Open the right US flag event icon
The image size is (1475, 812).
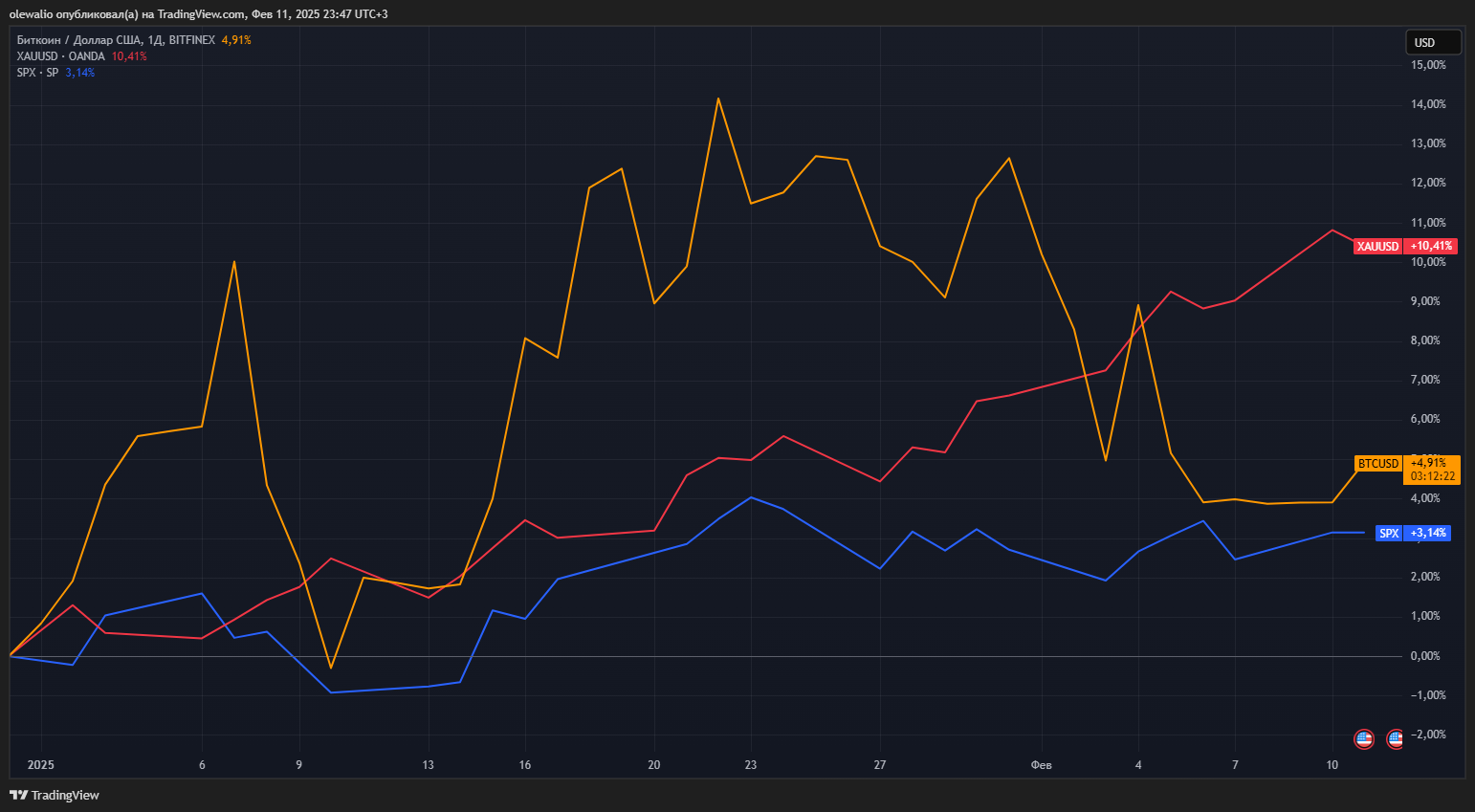coord(1395,738)
